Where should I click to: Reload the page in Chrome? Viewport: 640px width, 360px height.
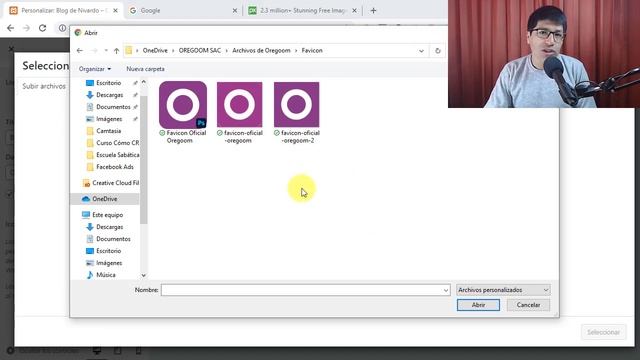(x=42, y=28)
